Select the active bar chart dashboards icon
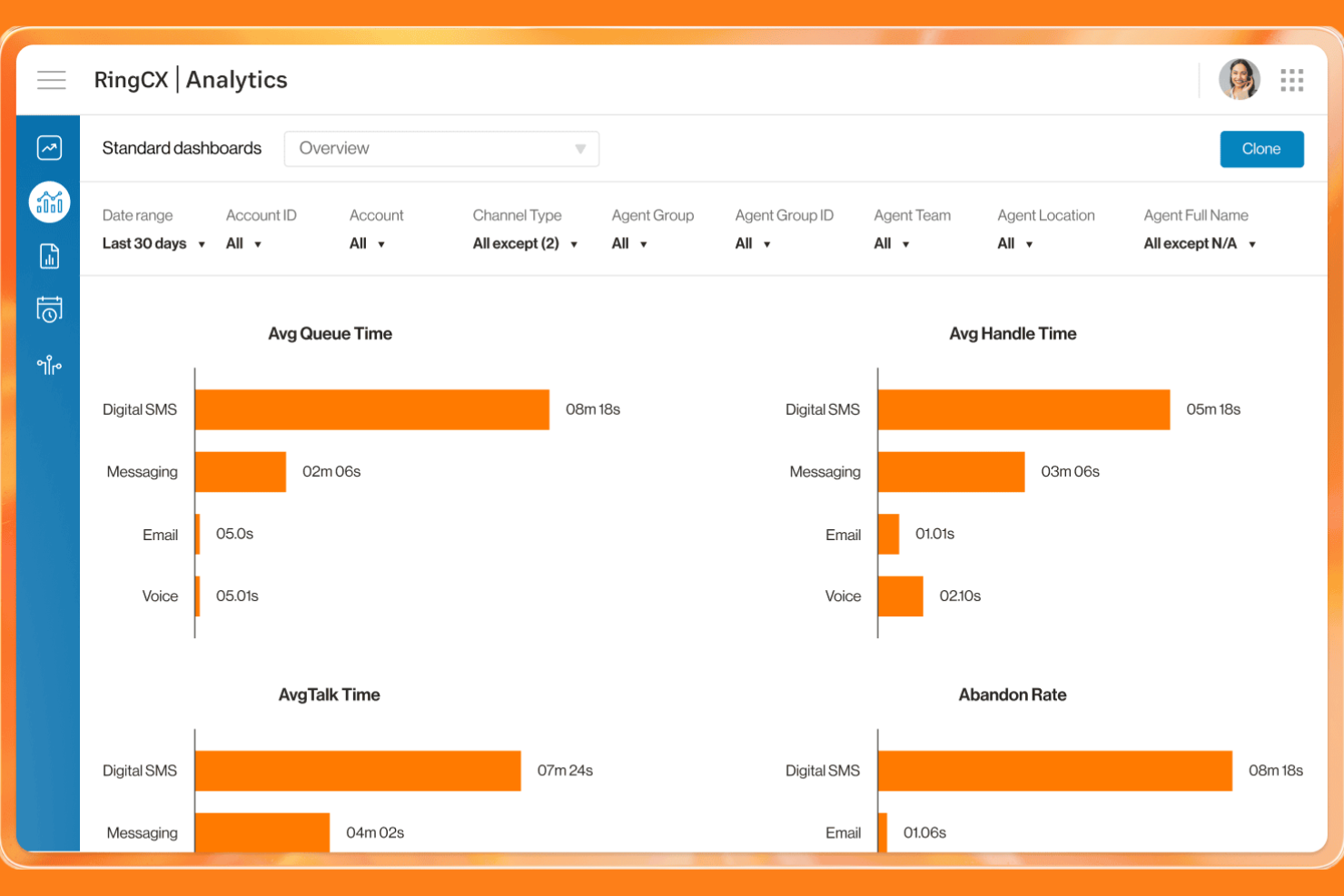The image size is (1344, 896). [49, 202]
